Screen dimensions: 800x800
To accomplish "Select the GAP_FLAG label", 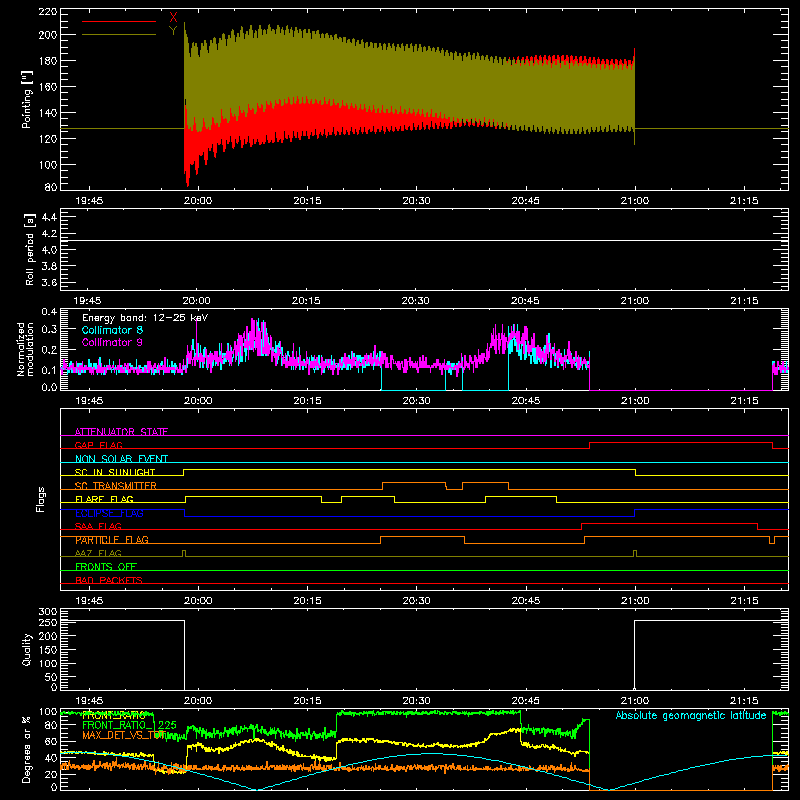I will (99, 445).
